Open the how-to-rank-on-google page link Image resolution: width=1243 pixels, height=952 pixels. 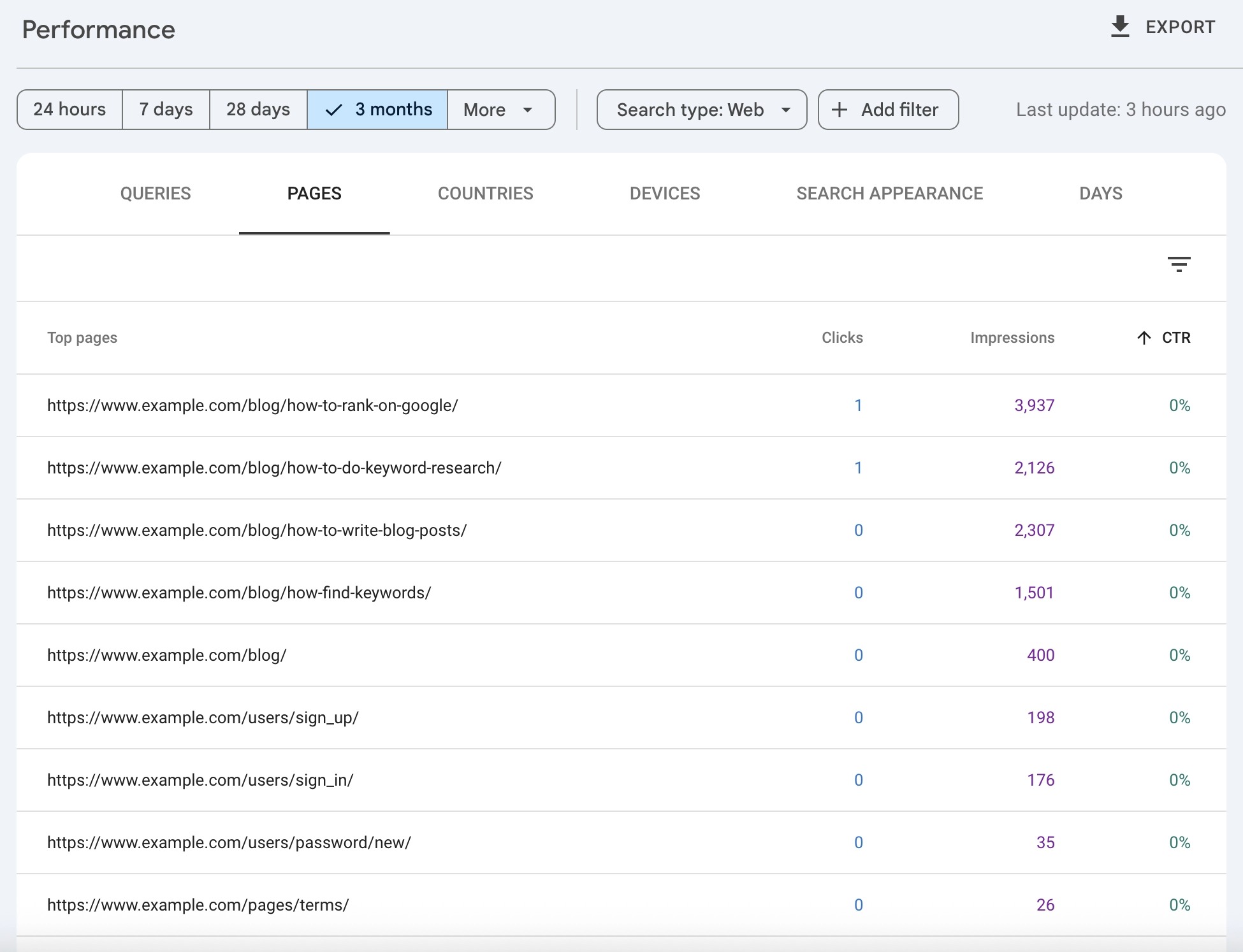tap(253, 405)
